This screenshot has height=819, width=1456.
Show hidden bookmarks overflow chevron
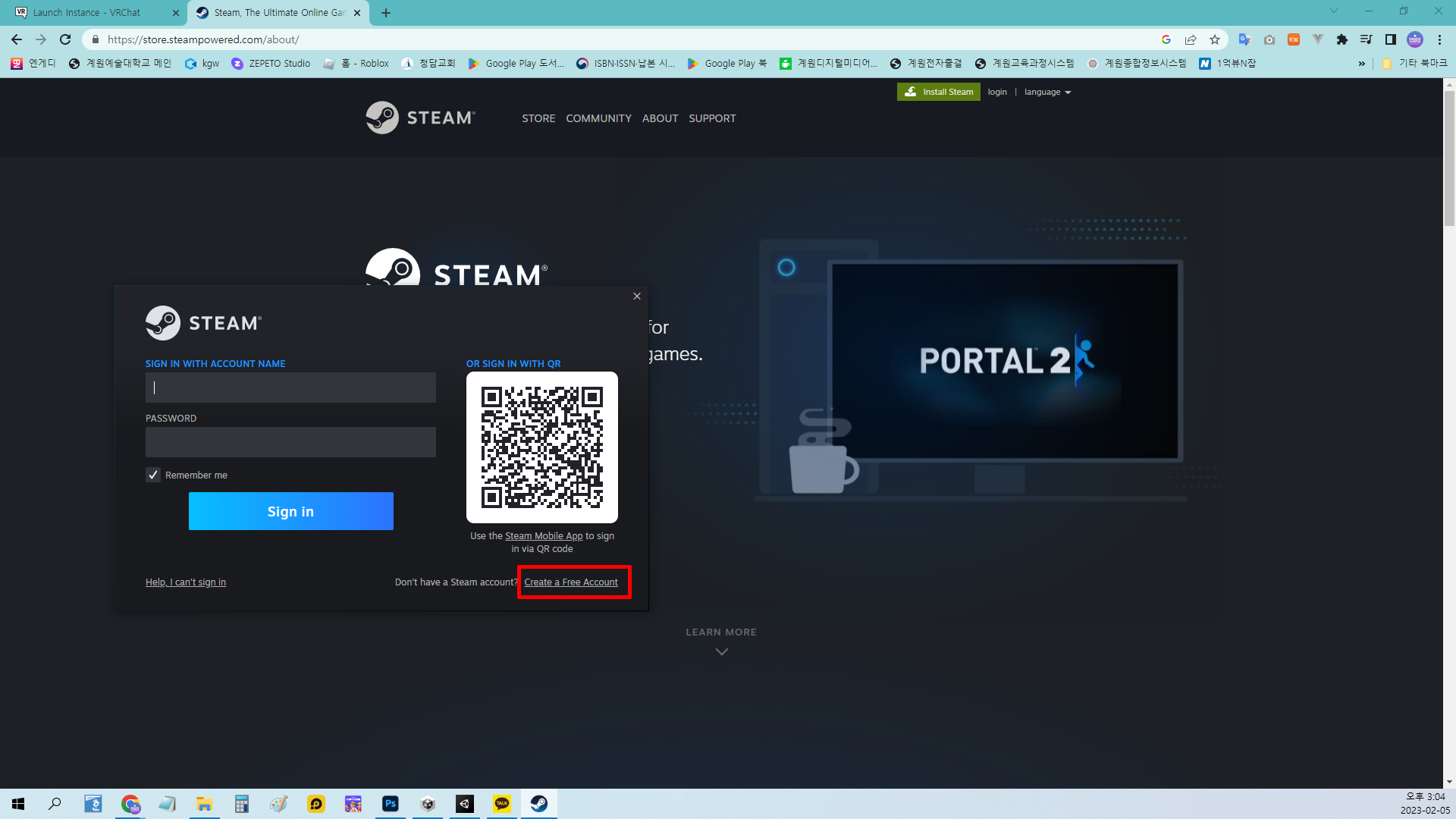tap(1361, 64)
